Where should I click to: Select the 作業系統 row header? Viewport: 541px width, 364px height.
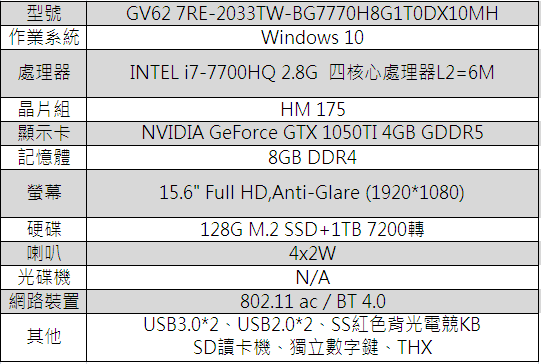(x=44, y=37)
